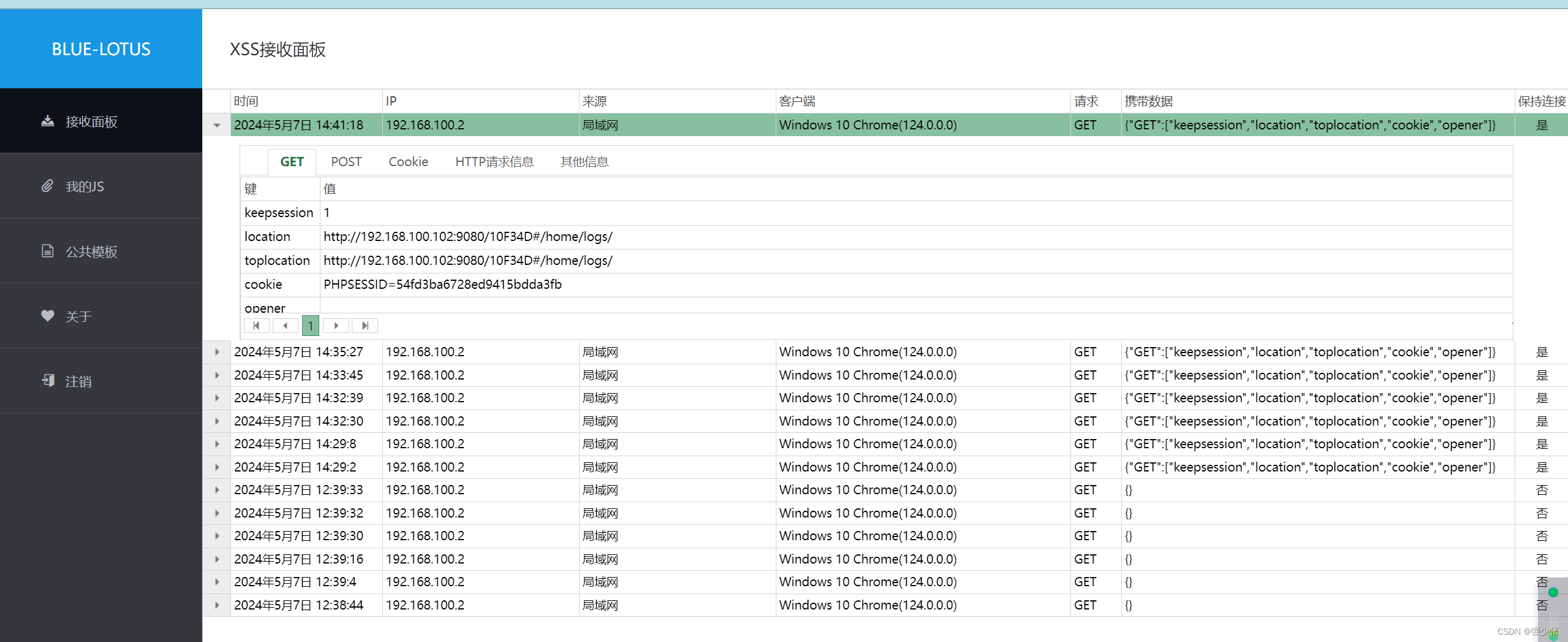1568x642 pixels.
Task: Click carried data cell in 14:29:8 row
Action: tap(1317, 444)
